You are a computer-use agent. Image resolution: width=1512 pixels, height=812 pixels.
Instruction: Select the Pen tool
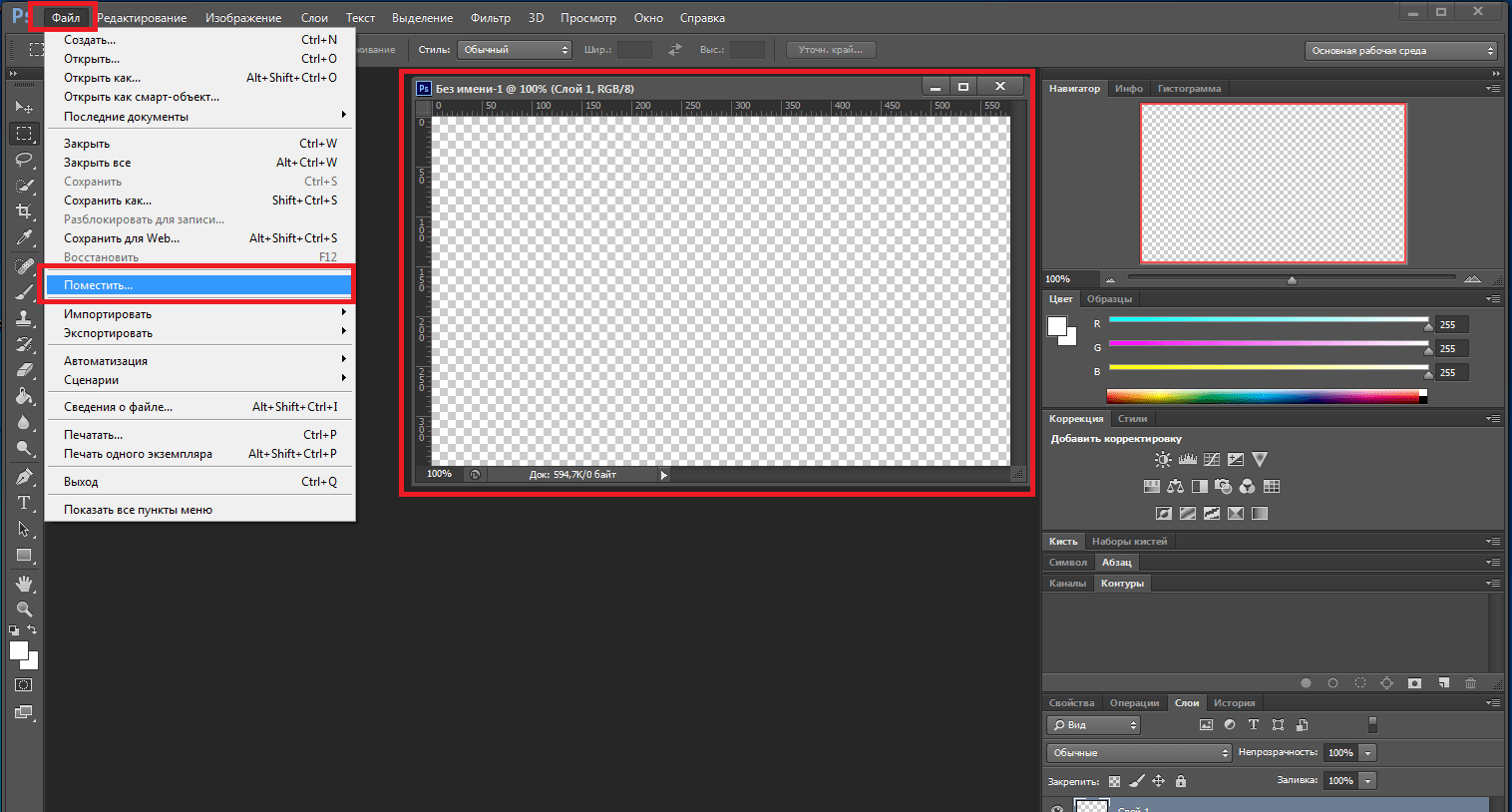coord(24,476)
